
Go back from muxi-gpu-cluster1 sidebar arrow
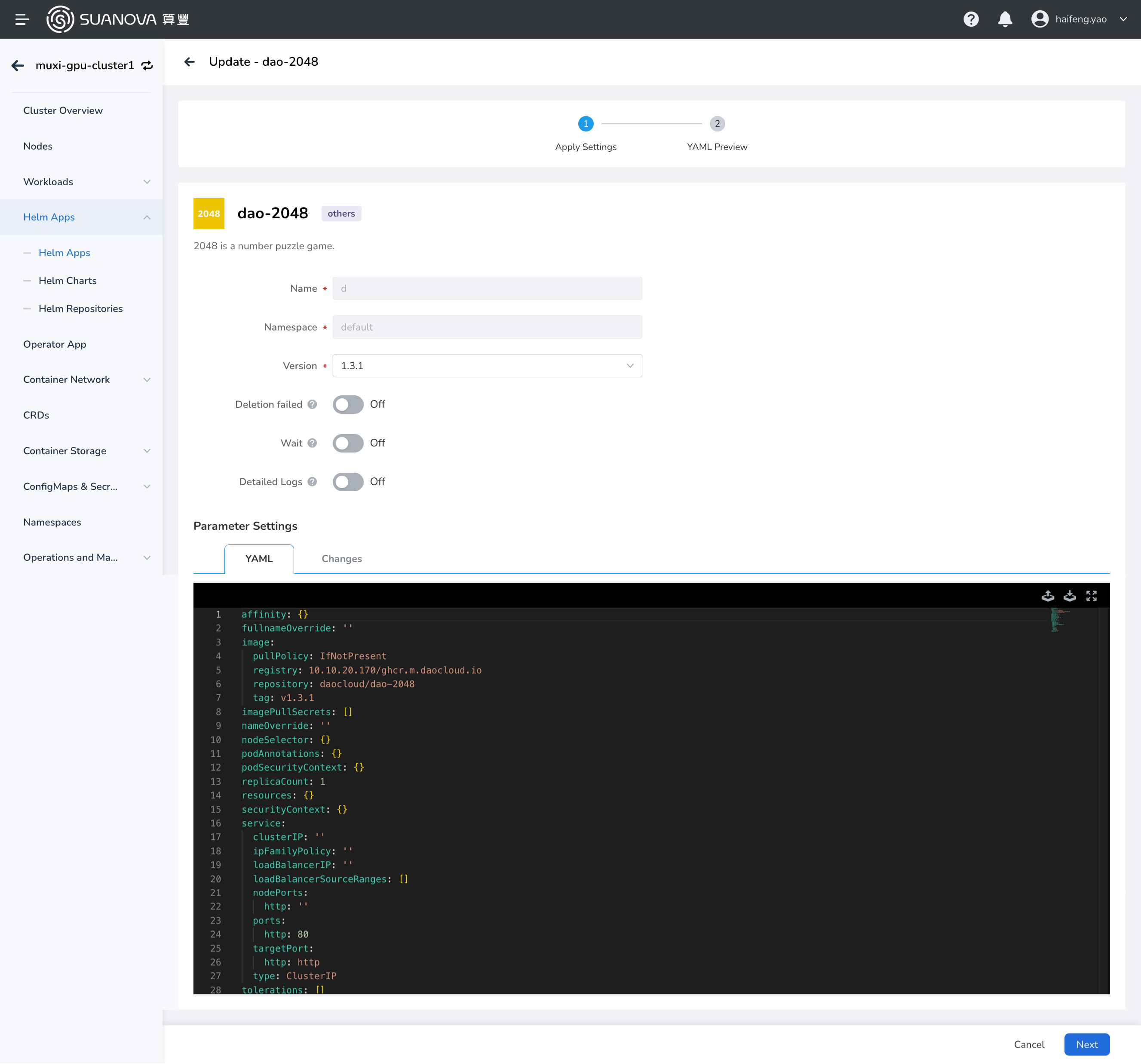(18, 65)
